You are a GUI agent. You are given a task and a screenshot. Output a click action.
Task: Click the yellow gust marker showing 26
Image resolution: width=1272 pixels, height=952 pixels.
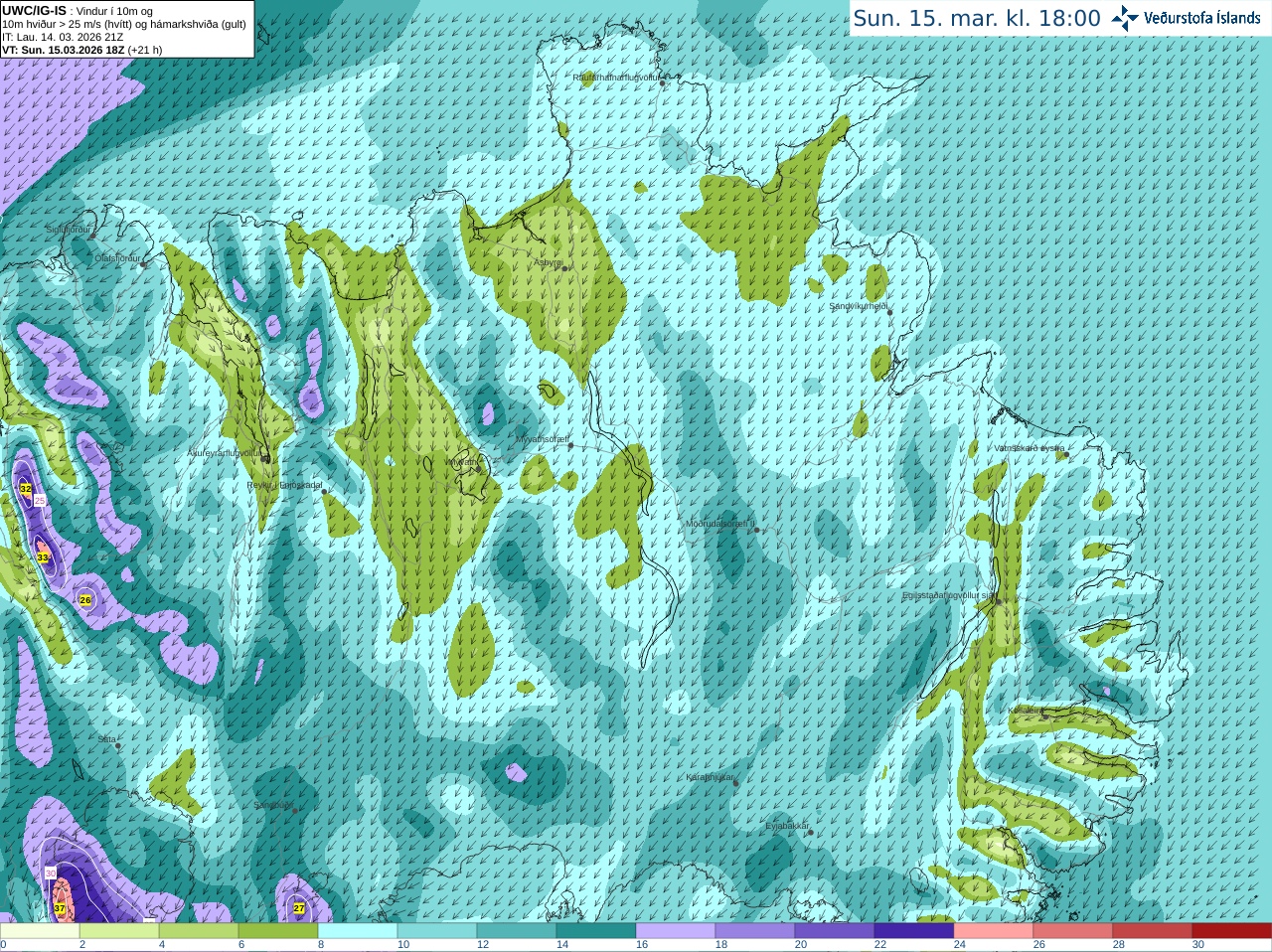coord(85,599)
